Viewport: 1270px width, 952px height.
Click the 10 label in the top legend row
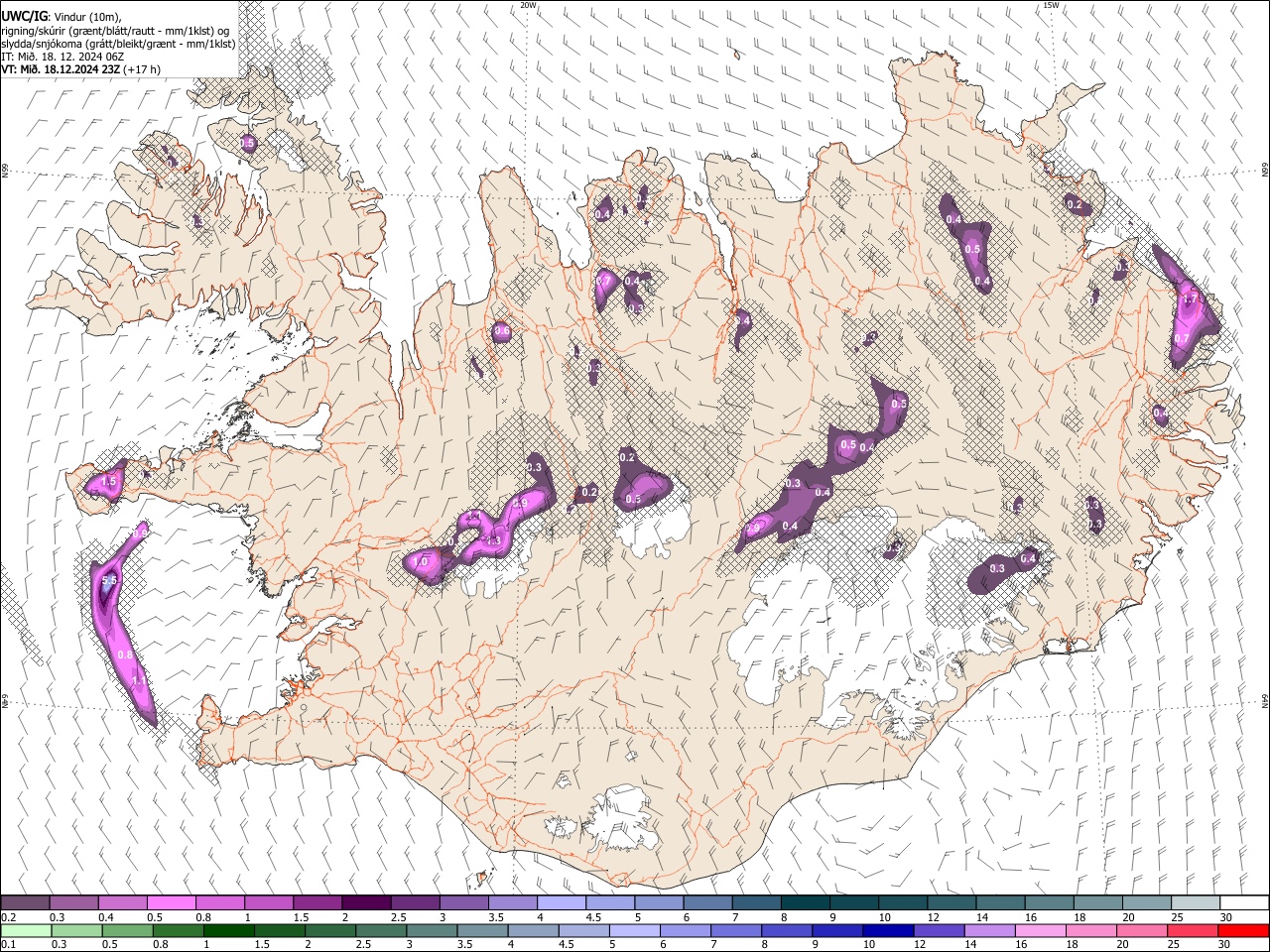tap(884, 917)
